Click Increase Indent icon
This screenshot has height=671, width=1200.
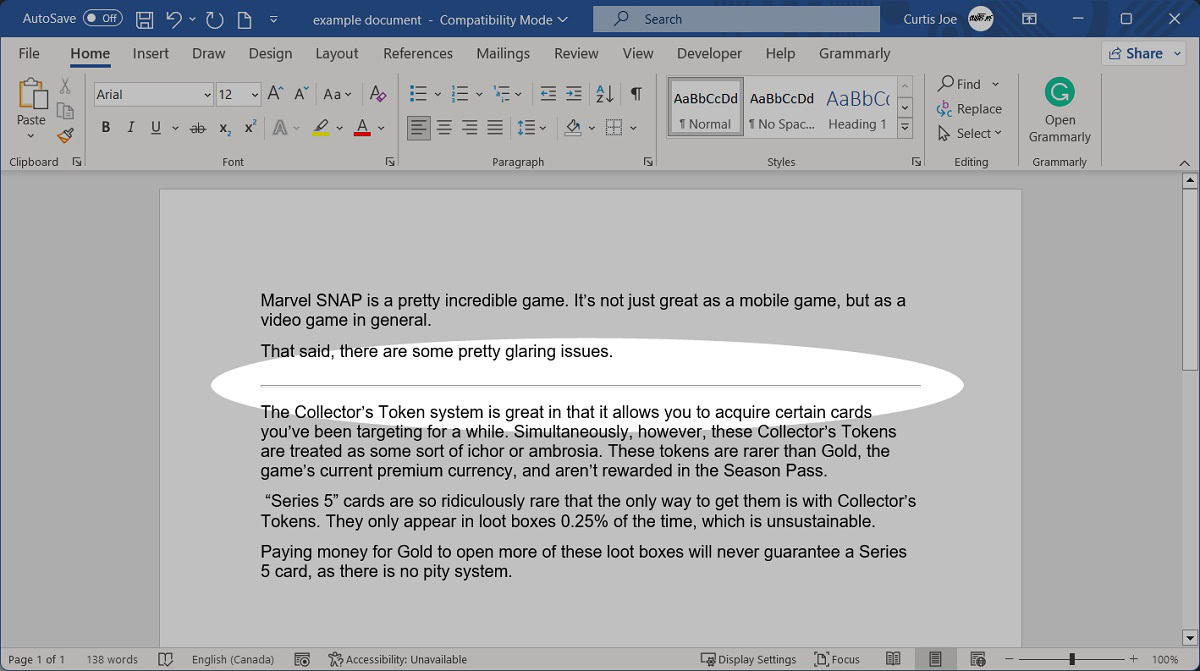pyautogui.click(x=573, y=94)
